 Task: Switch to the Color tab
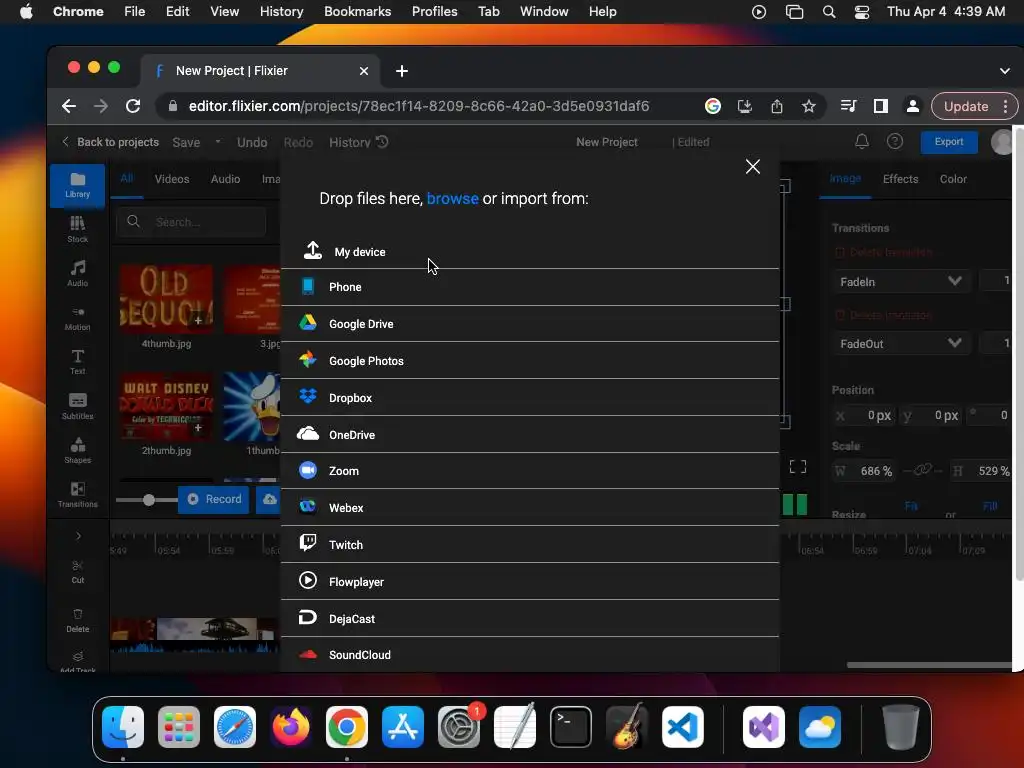953,179
